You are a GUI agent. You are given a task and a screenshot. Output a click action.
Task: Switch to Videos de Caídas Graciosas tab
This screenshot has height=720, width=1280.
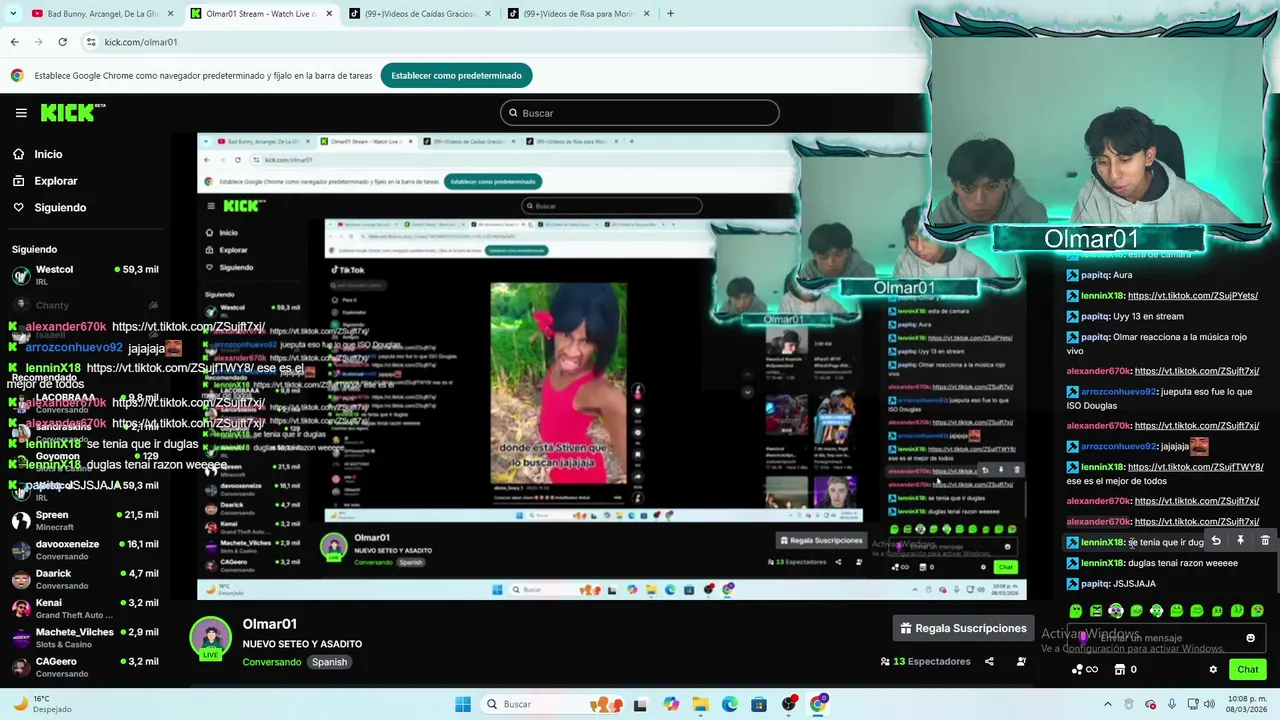tap(420, 14)
